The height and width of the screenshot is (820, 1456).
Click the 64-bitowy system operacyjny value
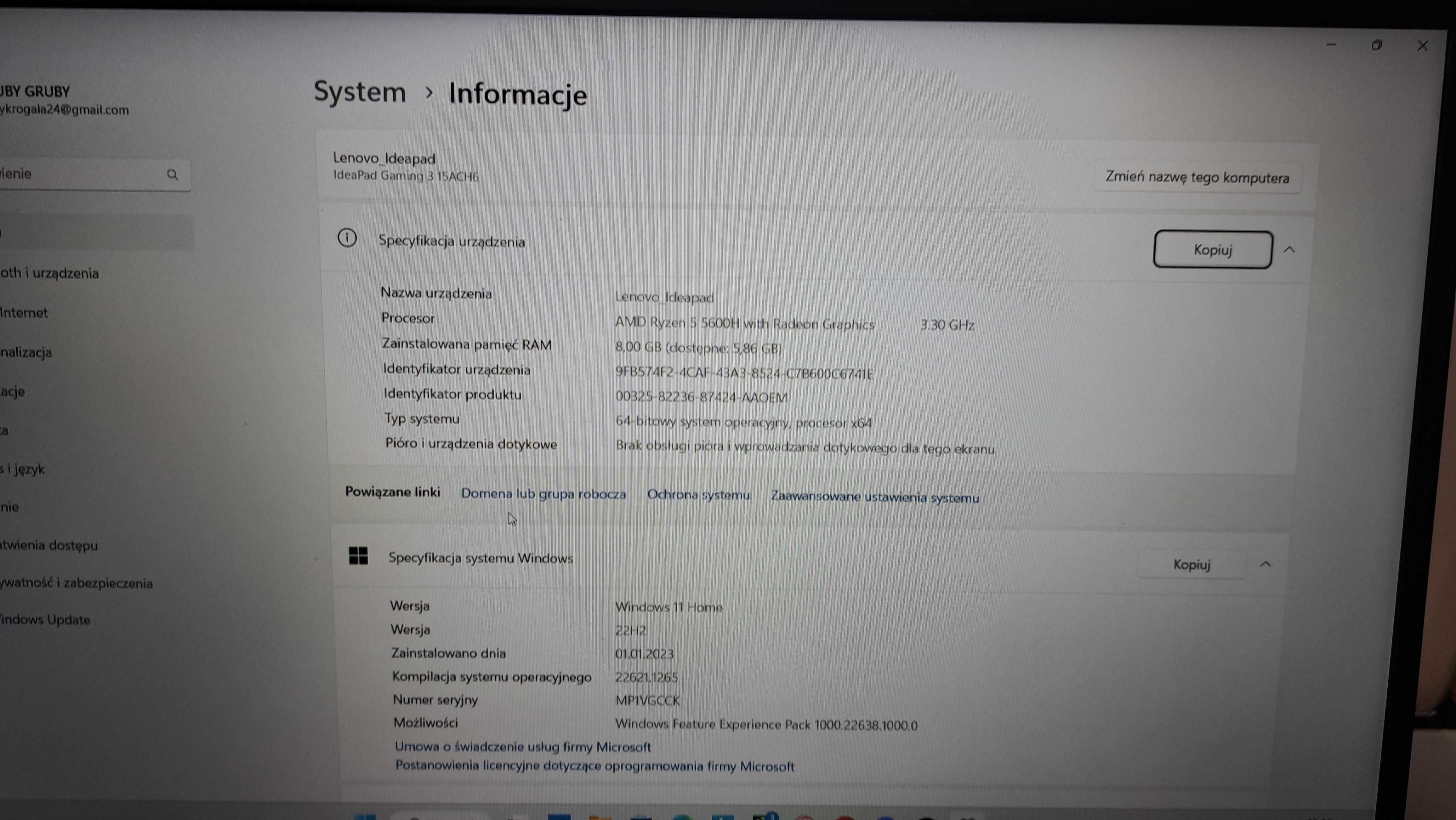pyautogui.click(x=743, y=422)
